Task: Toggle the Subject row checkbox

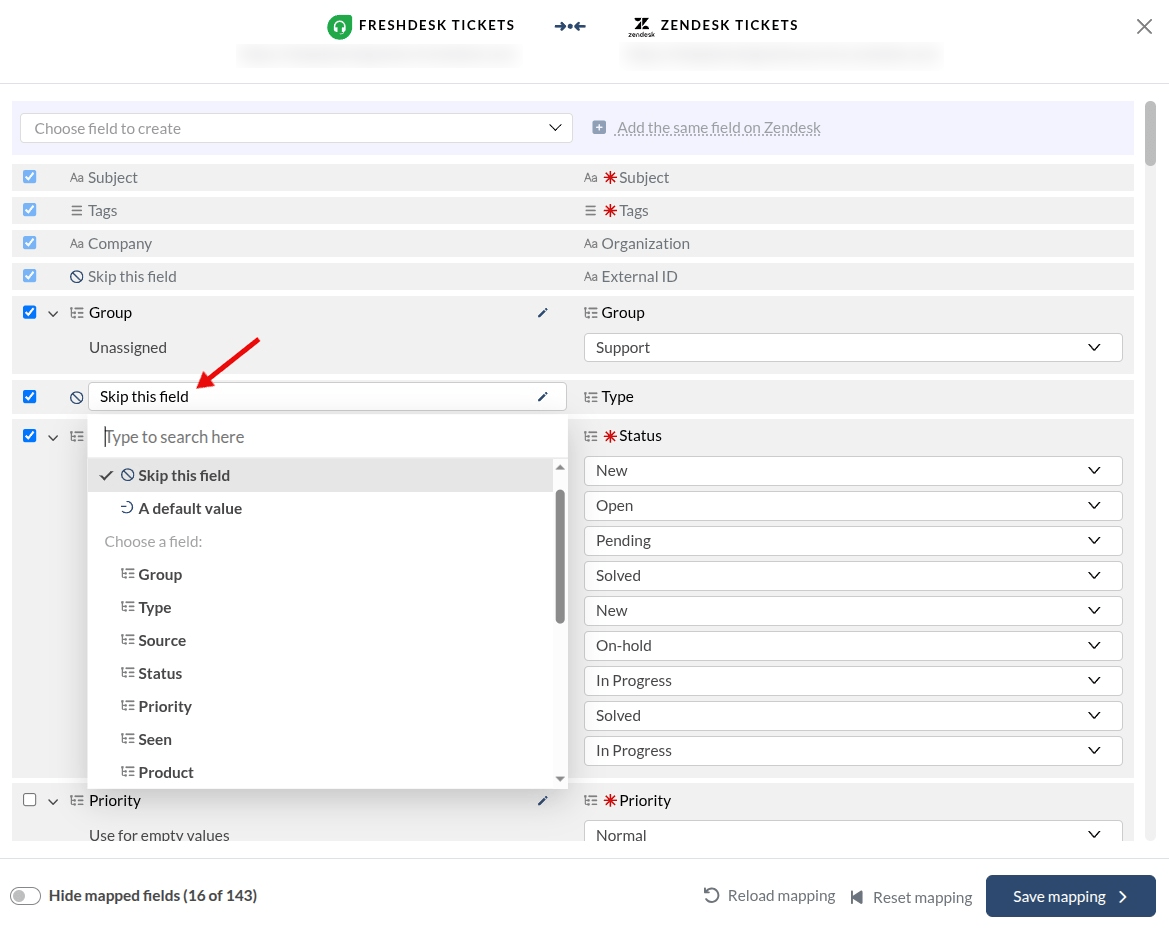Action: (x=30, y=177)
